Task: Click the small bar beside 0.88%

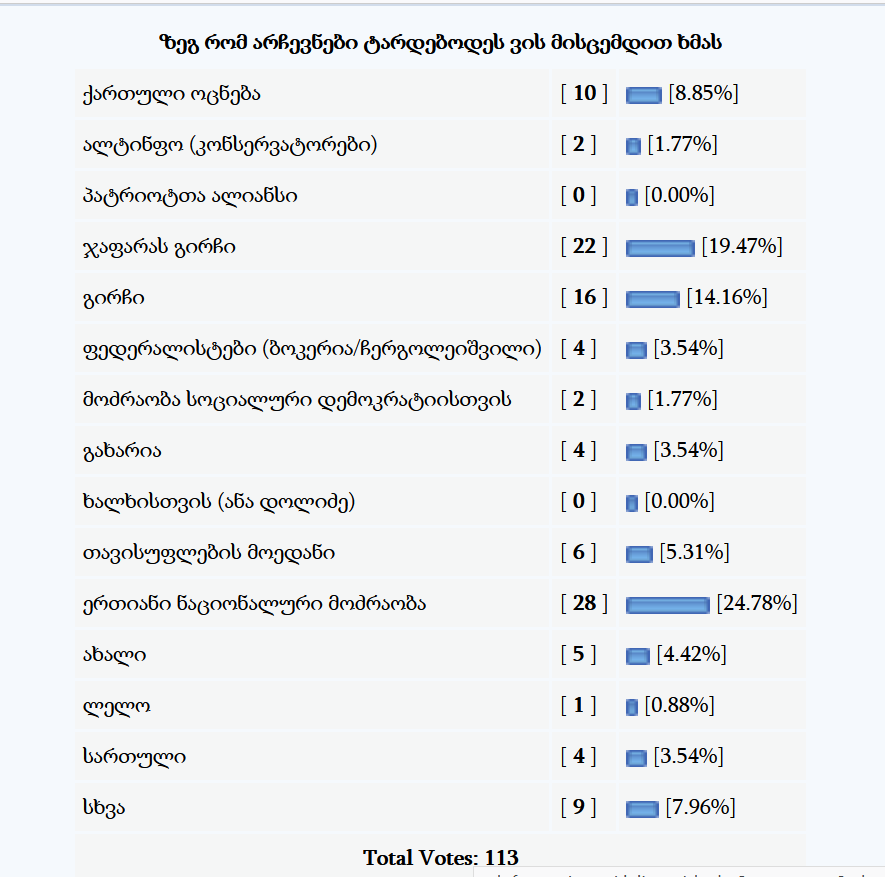Action: coord(632,706)
